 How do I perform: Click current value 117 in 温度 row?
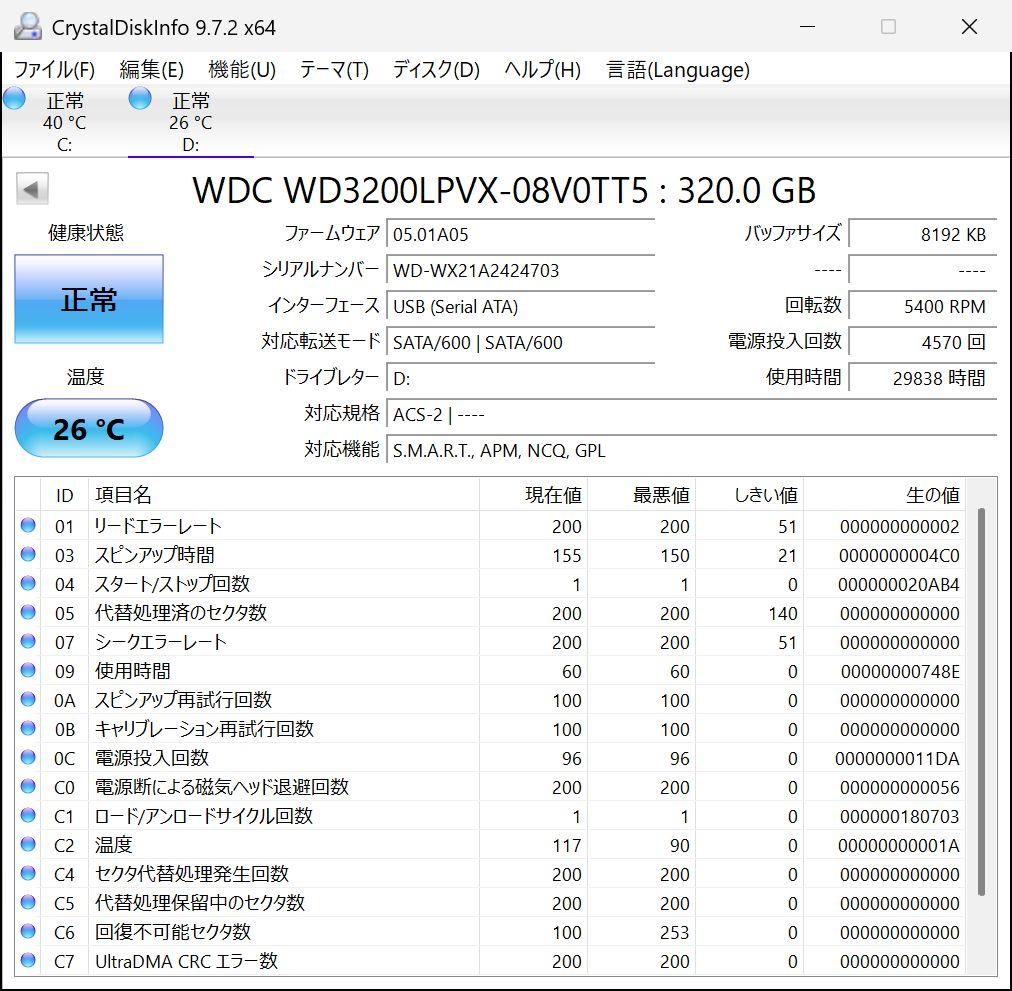[x=567, y=846]
